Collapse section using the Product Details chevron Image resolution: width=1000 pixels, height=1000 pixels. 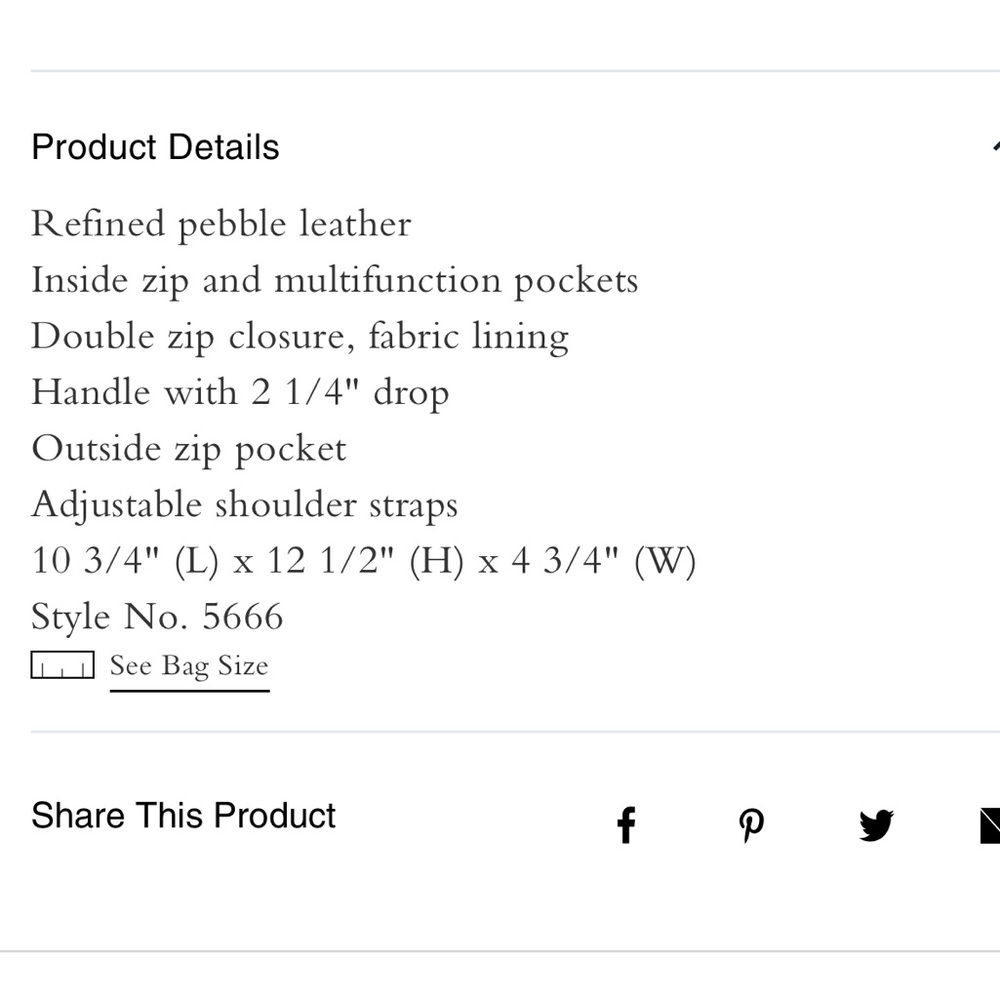point(995,147)
